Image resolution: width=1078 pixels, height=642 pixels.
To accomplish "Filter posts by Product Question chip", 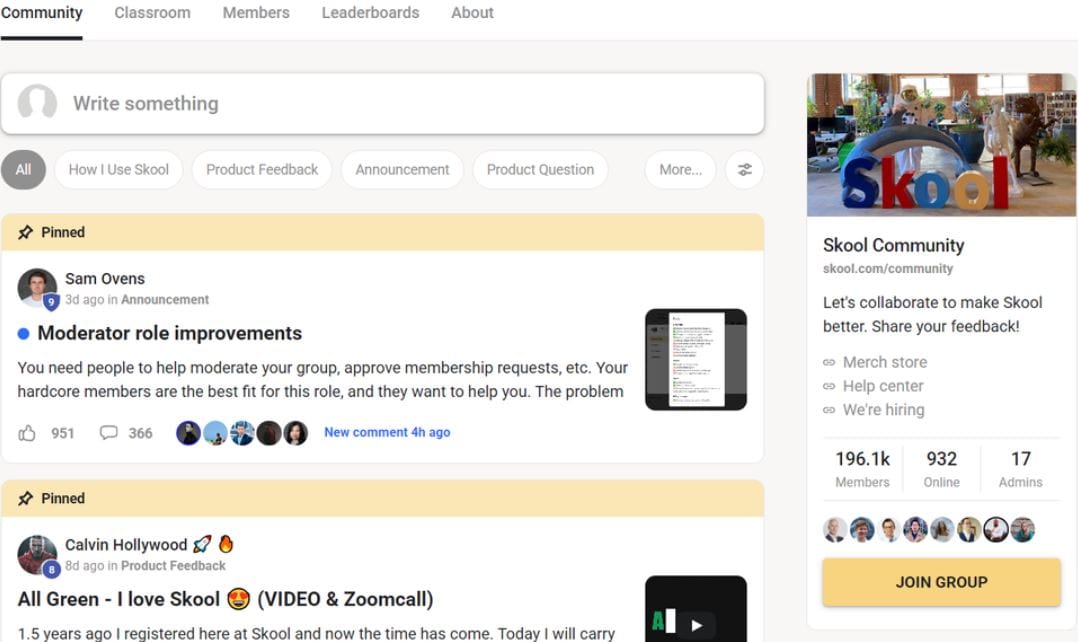I will pyautogui.click(x=540, y=170).
